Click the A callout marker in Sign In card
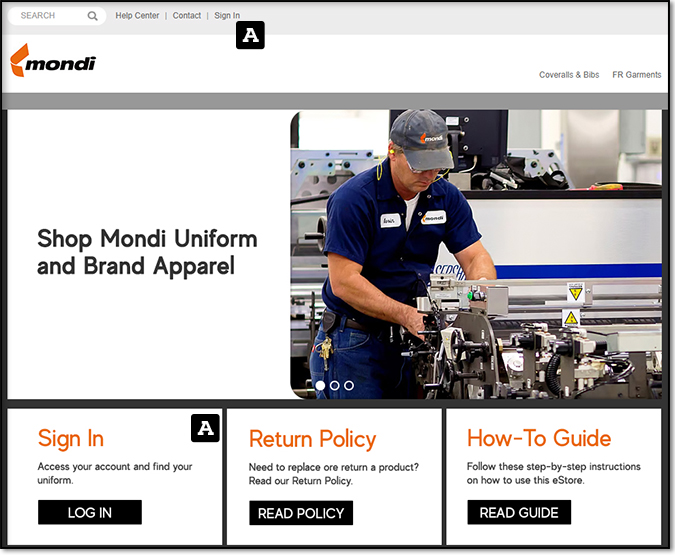 point(205,428)
